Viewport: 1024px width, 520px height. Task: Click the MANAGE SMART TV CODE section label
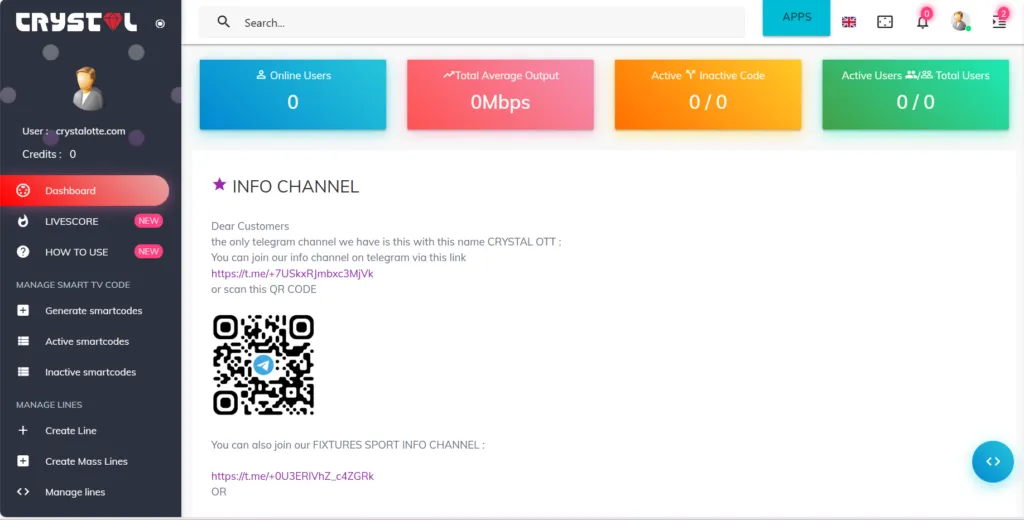coord(73,285)
